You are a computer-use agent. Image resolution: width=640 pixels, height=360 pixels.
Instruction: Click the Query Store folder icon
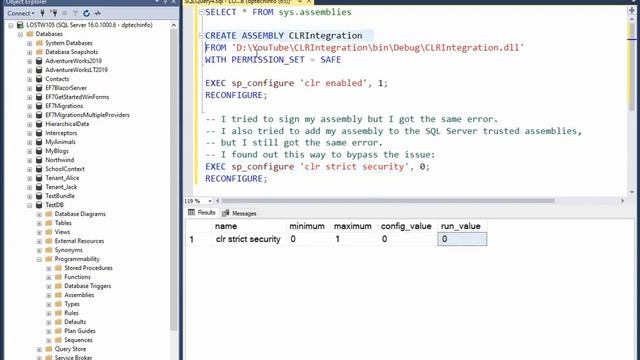tap(49, 349)
